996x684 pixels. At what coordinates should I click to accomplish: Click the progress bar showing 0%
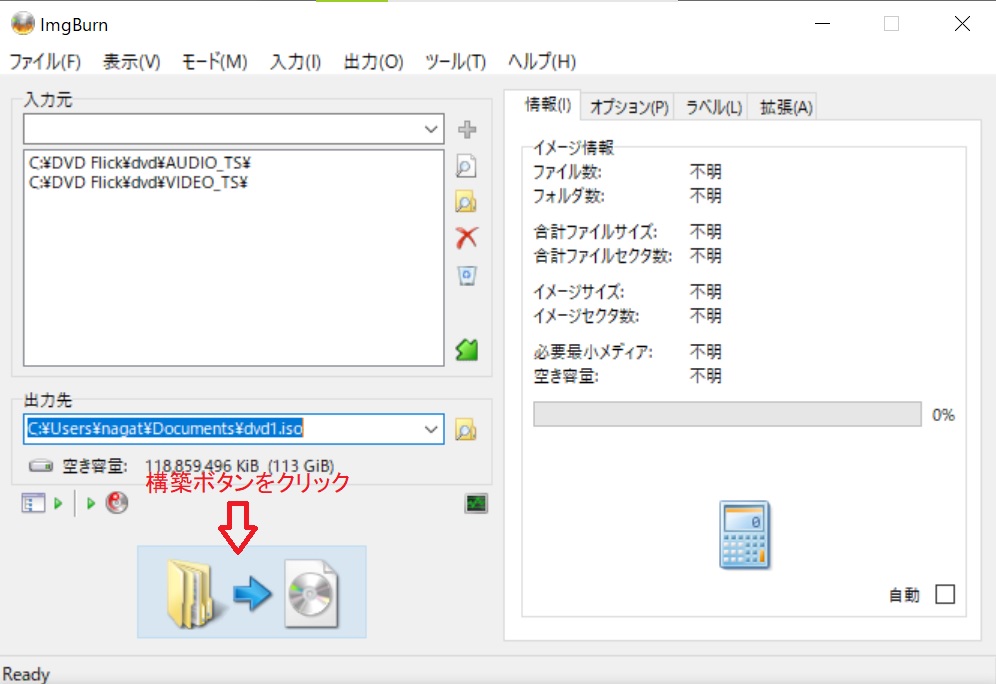[x=729, y=414]
